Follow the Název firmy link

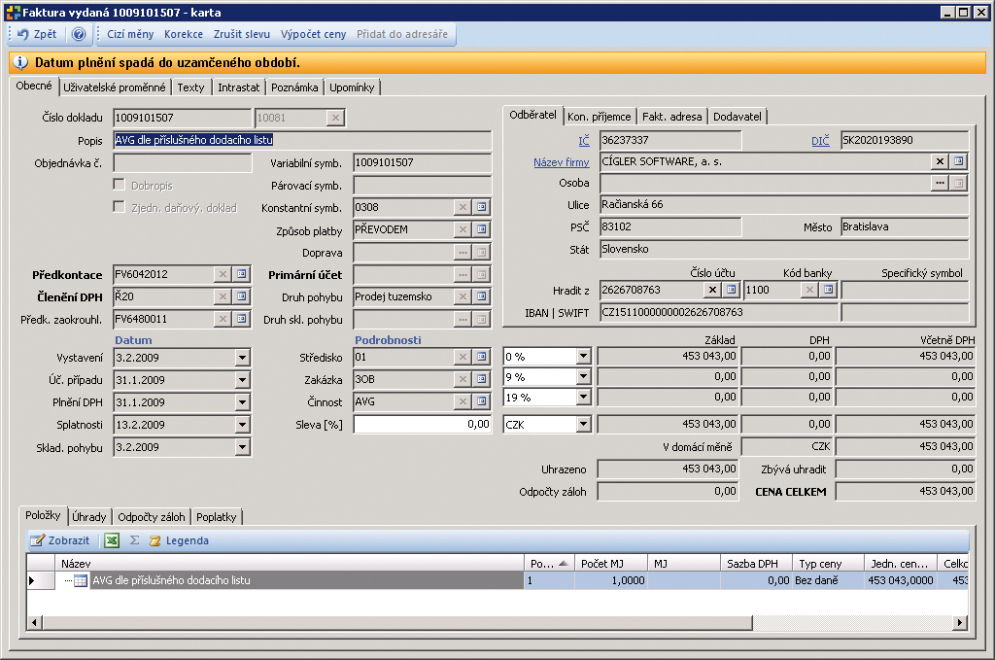coord(561,162)
